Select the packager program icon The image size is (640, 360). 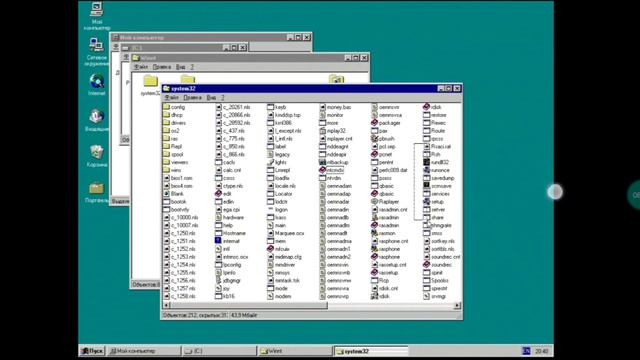click(x=374, y=123)
